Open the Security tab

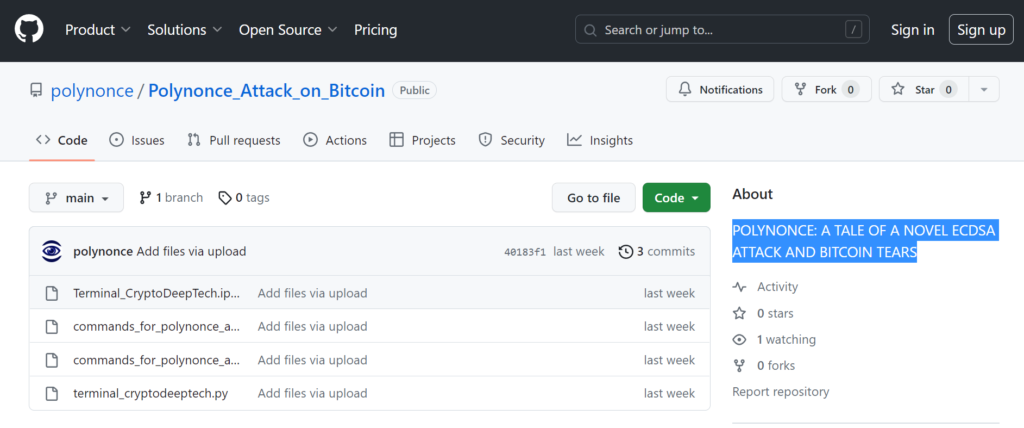point(511,140)
